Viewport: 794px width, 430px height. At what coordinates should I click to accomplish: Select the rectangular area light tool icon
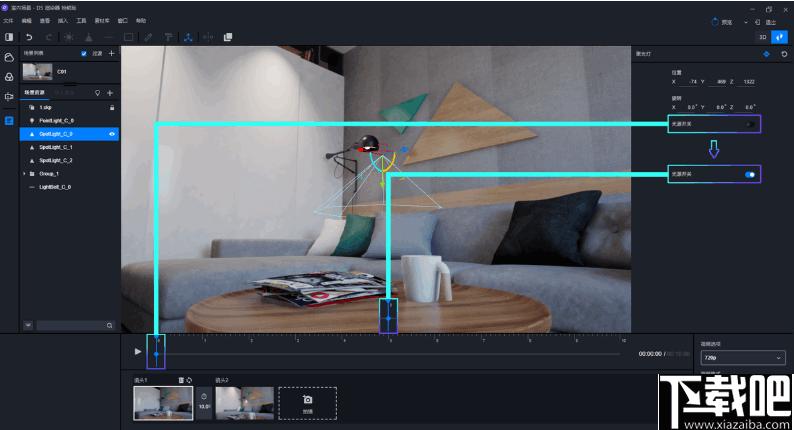pyautogui.click(x=129, y=37)
